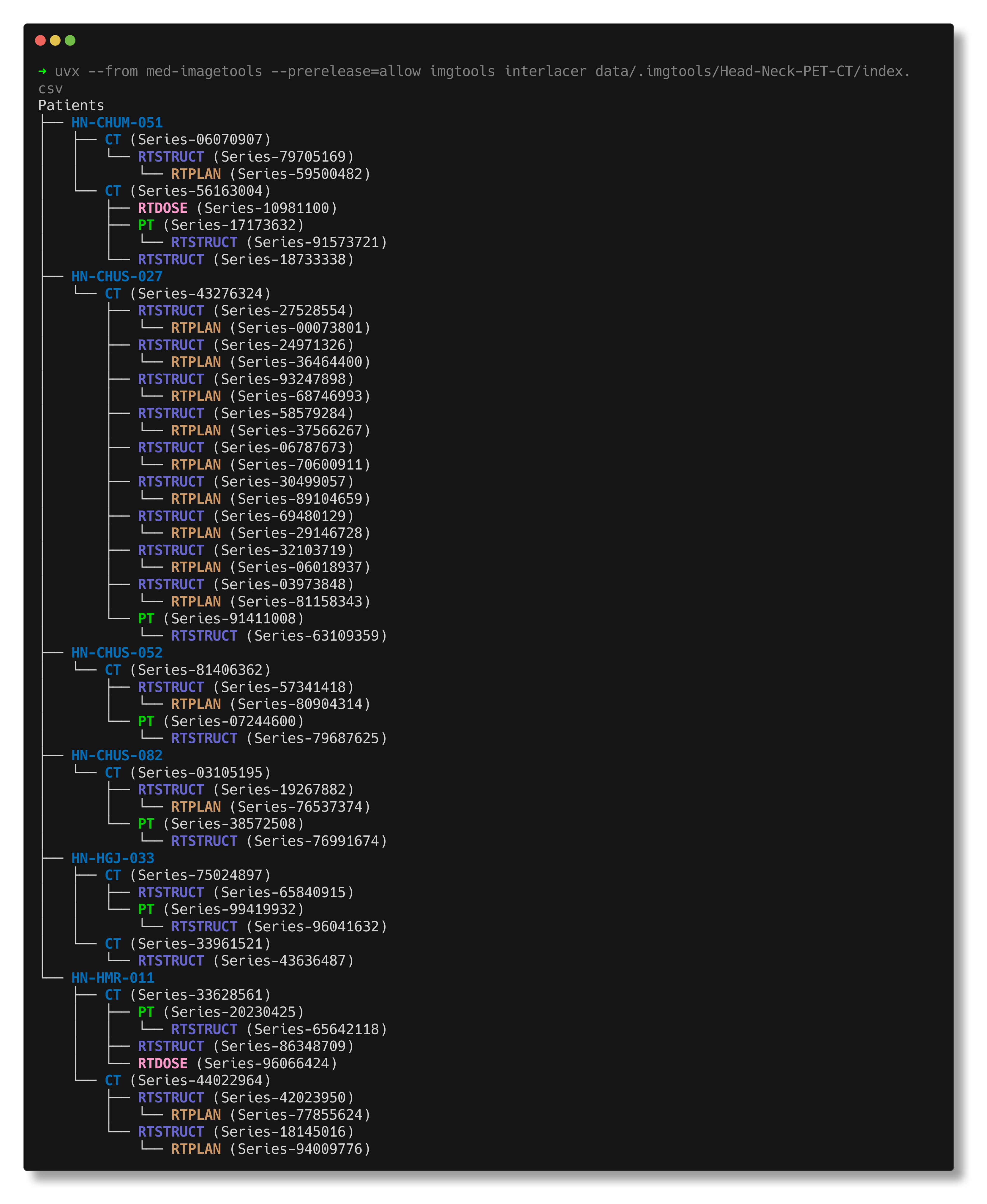987x1204 pixels.
Task: Click CT row Series-03105195
Action: pos(188,772)
